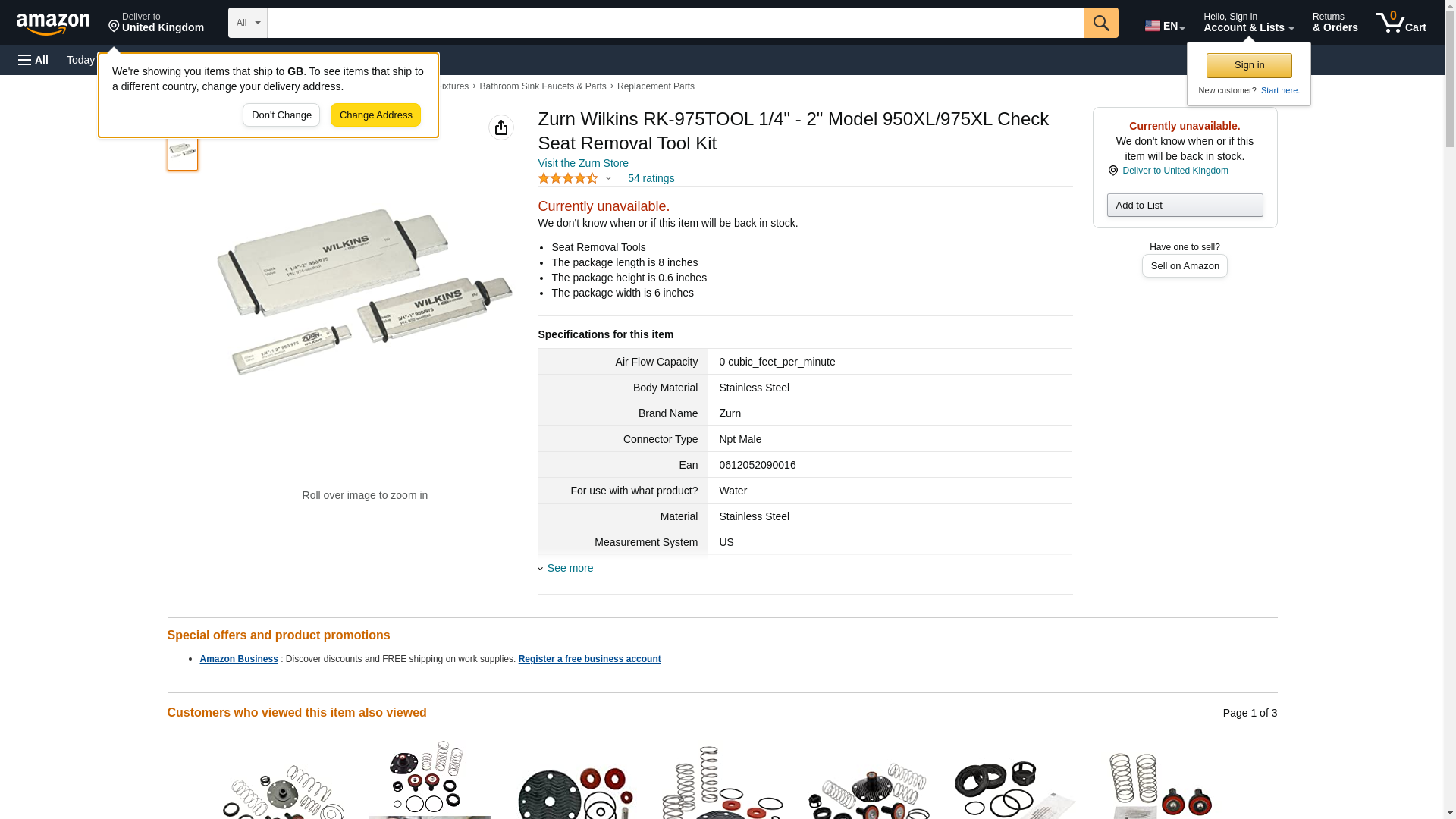This screenshot has width=1456, height=819.
Task: Open the cart icon
Action: [x=1401, y=23]
